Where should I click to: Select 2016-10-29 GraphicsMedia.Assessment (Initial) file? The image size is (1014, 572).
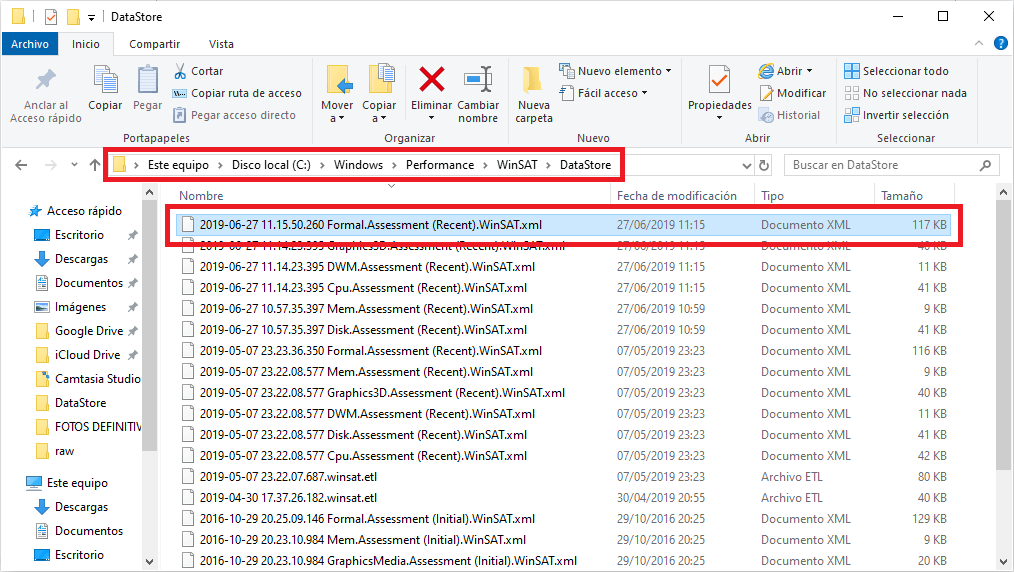pyautogui.click(x=388, y=560)
